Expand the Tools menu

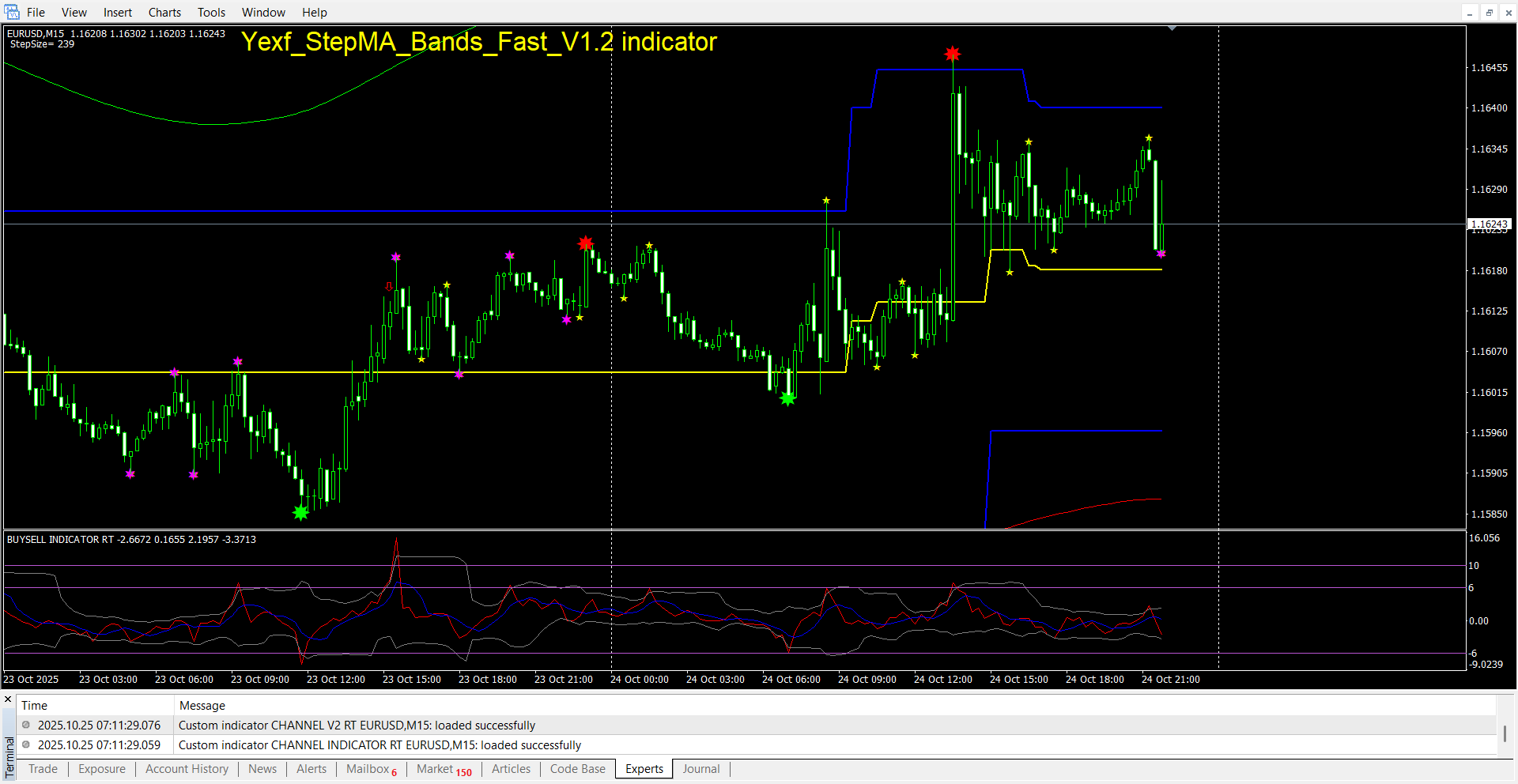click(211, 13)
